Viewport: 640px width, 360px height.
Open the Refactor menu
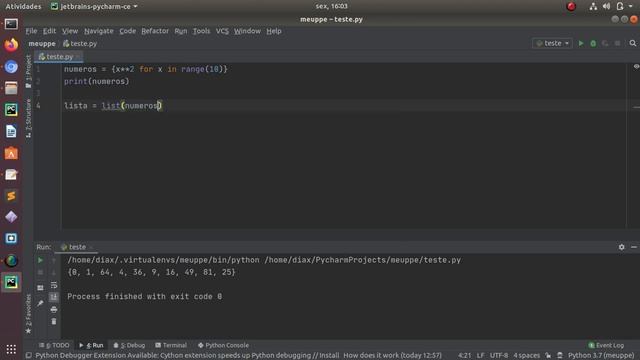click(155, 31)
